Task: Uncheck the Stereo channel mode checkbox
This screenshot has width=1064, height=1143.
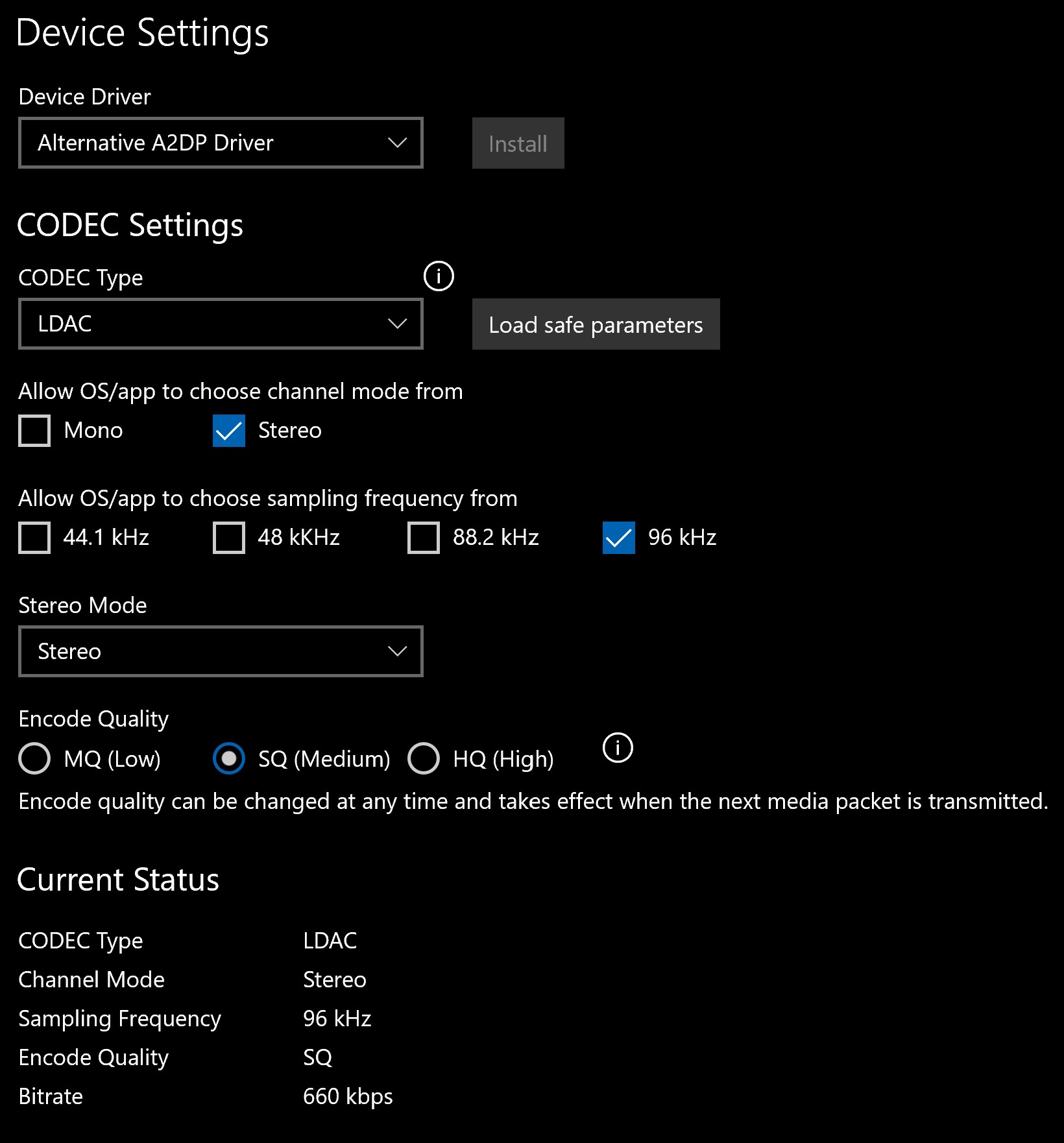Action: click(229, 431)
